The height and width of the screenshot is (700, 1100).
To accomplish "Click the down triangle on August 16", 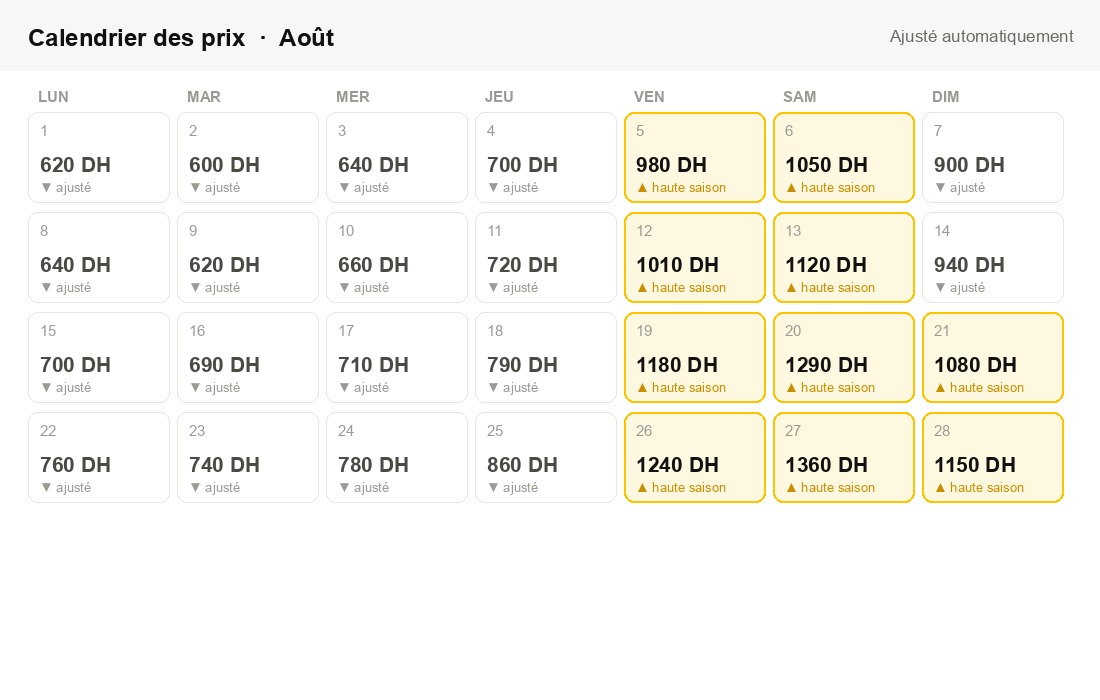I will pyautogui.click(x=195, y=387).
